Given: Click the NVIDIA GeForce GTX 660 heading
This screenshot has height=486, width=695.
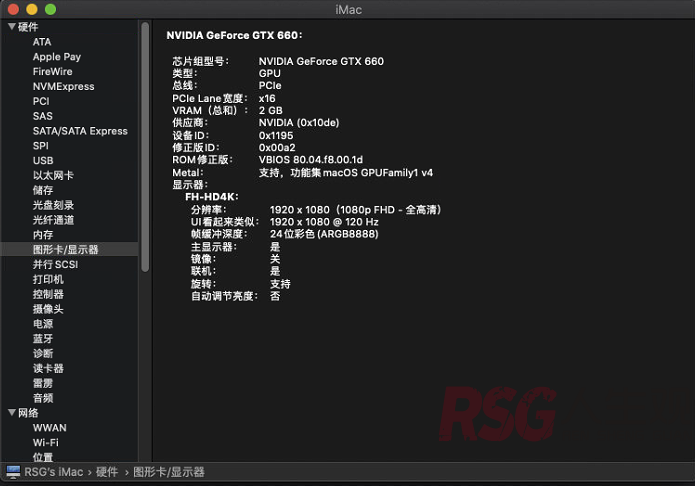Looking at the screenshot, I should (234, 35).
